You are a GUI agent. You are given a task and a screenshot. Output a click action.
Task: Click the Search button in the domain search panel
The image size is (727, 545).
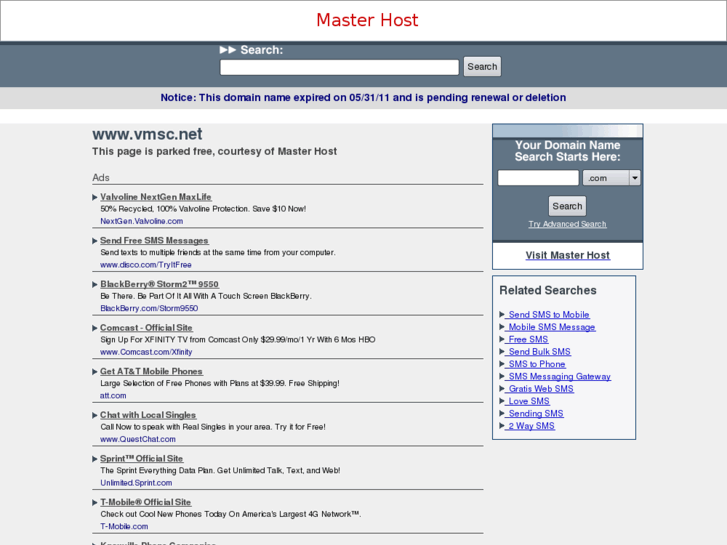click(567, 206)
